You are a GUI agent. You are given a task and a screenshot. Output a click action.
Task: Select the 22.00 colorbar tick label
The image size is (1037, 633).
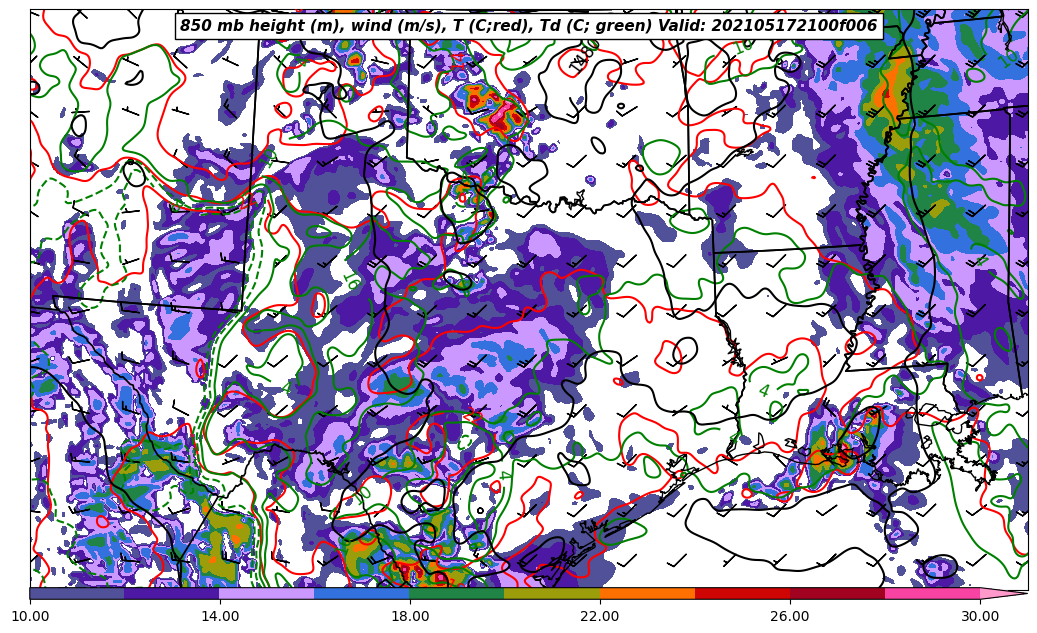pyautogui.click(x=600, y=616)
